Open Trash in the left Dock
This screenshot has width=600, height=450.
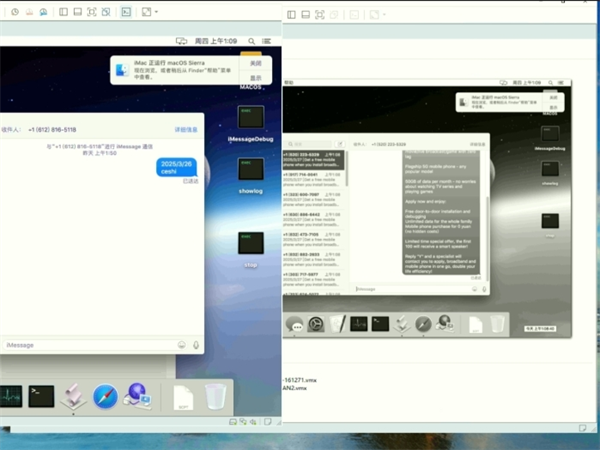pos(214,397)
